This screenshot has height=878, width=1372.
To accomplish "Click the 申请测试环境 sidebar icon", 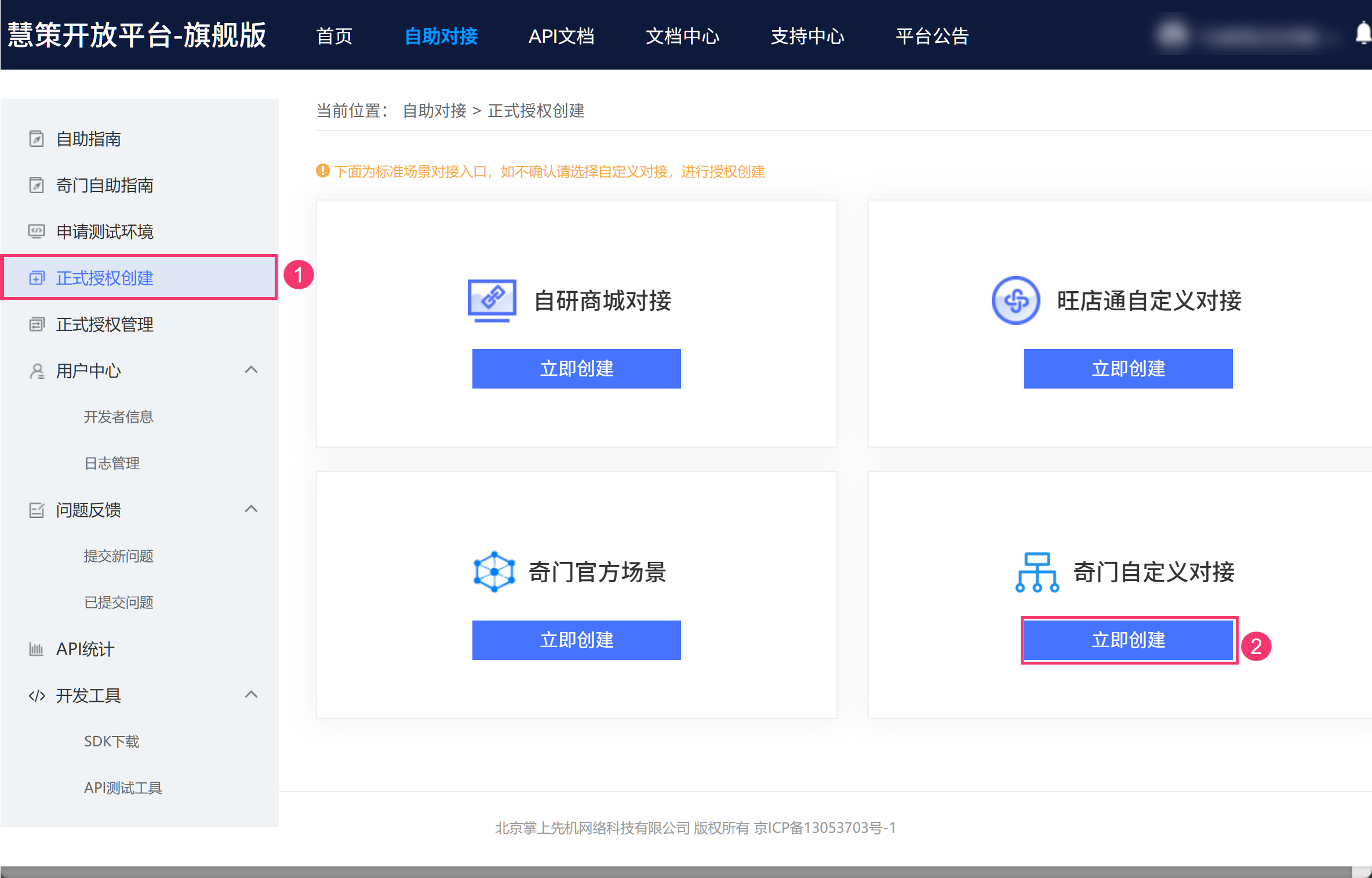I will click(x=37, y=231).
